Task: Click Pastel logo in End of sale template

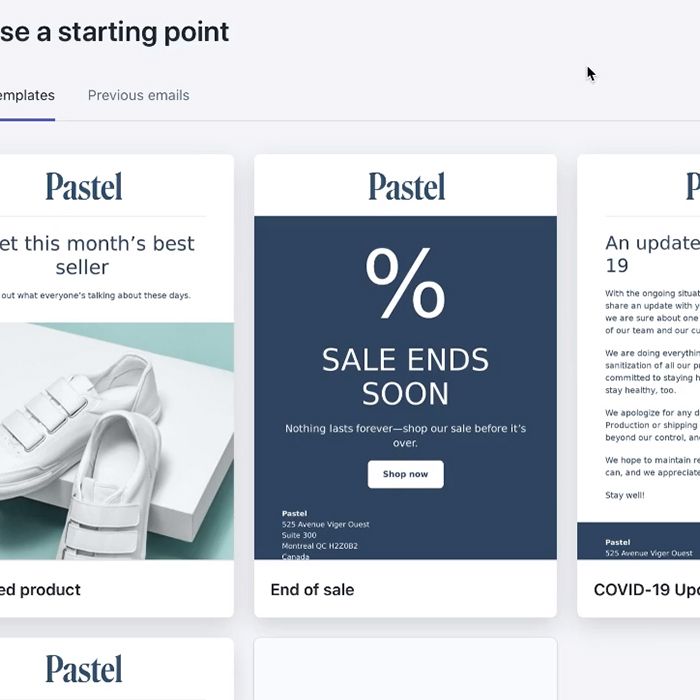Action: tap(405, 186)
